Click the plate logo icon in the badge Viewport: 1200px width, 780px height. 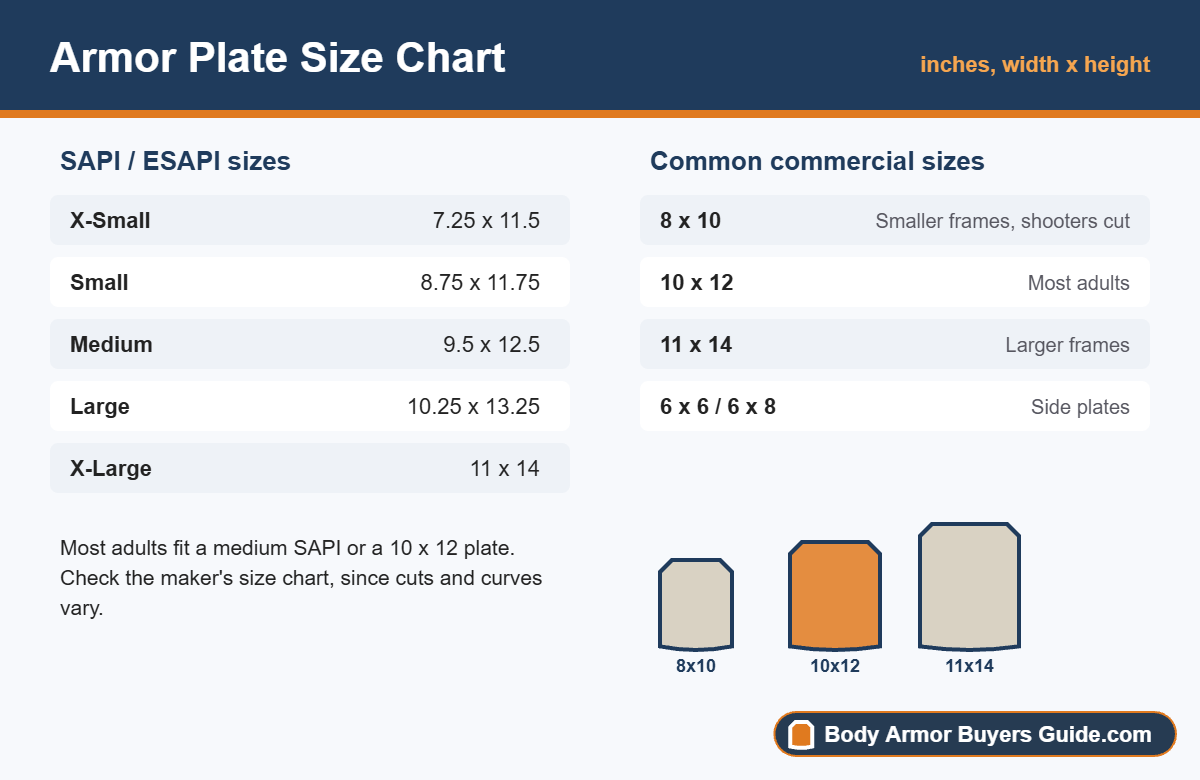(x=801, y=735)
